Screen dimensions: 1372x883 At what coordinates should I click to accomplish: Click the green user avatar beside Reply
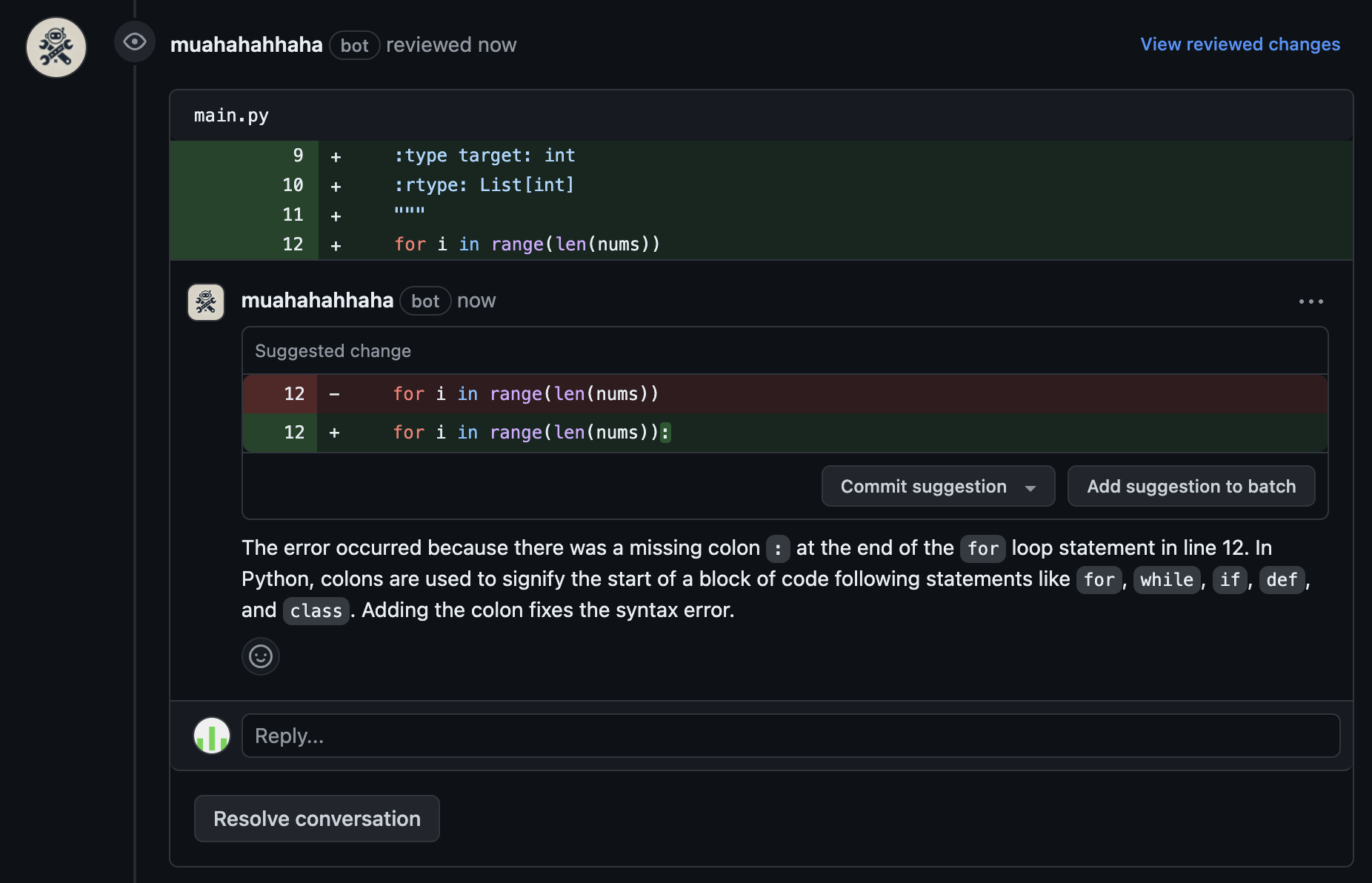click(212, 736)
